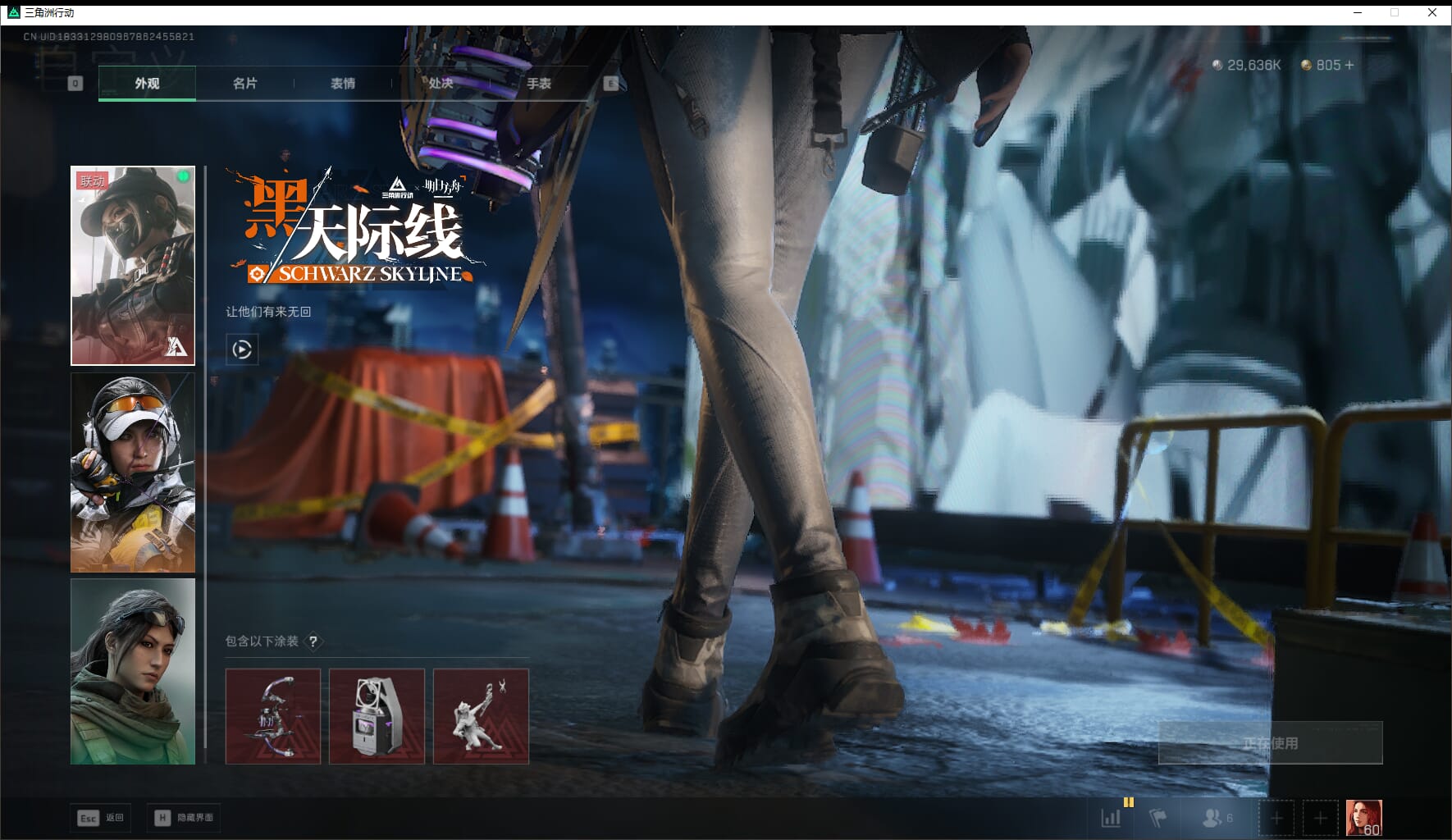Click the 29,636K currency balance
Image resolution: width=1452 pixels, height=840 pixels.
1246,65
